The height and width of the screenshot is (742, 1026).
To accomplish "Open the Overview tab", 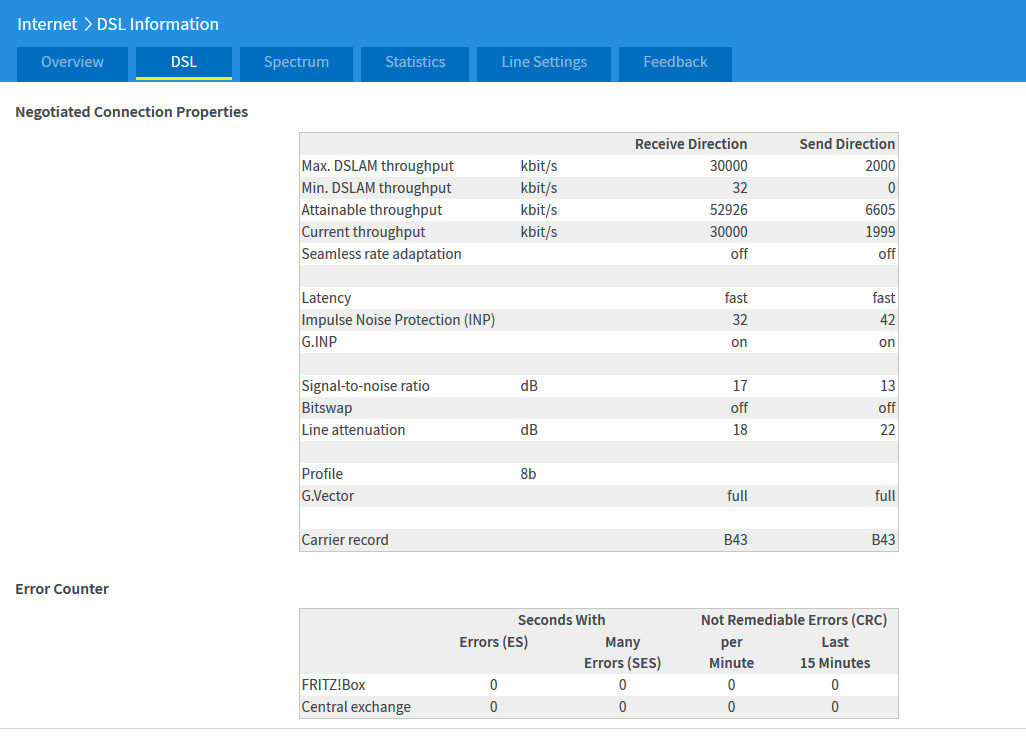I will point(72,62).
